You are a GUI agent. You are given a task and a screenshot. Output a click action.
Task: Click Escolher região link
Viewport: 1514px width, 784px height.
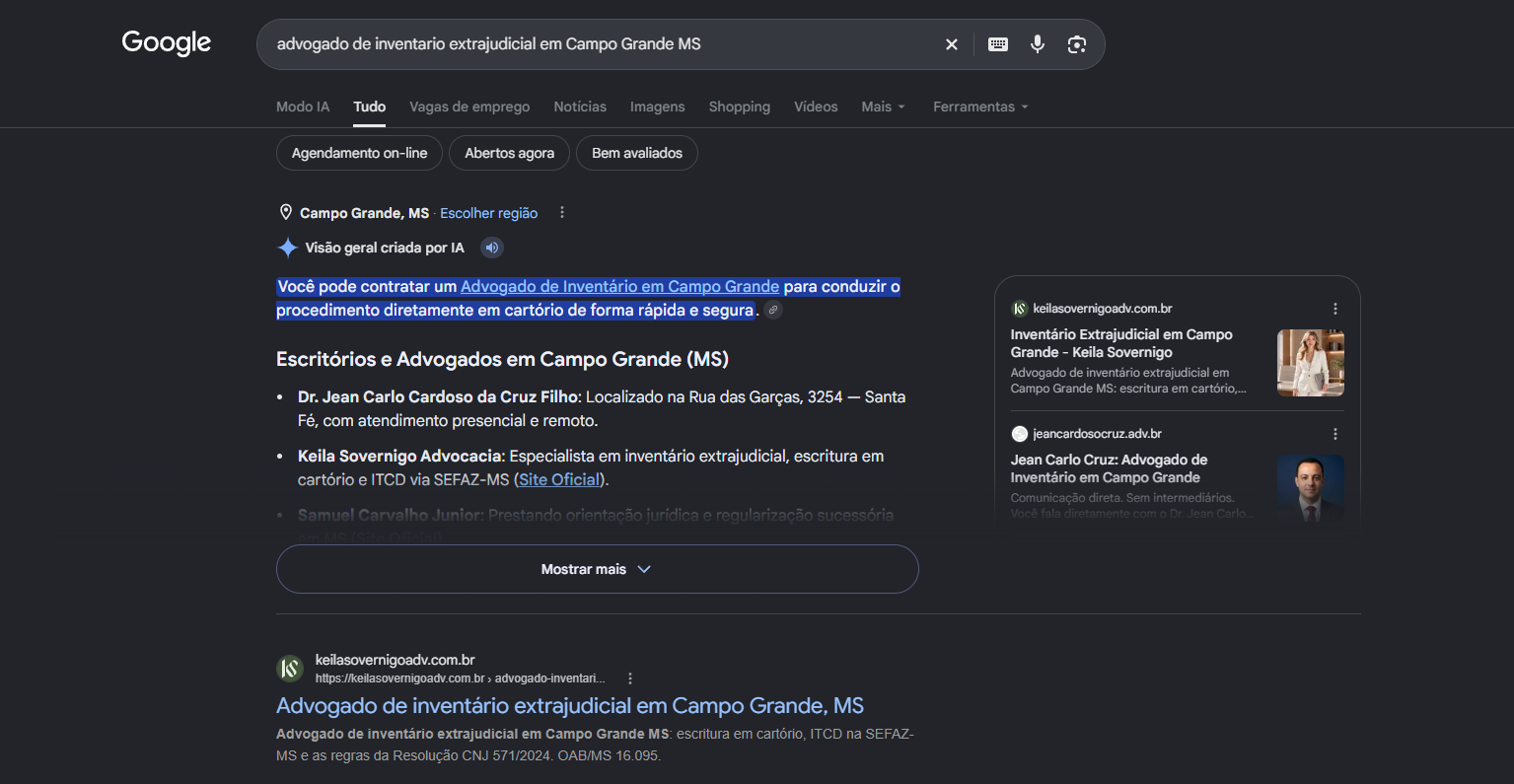(x=489, y=213)
